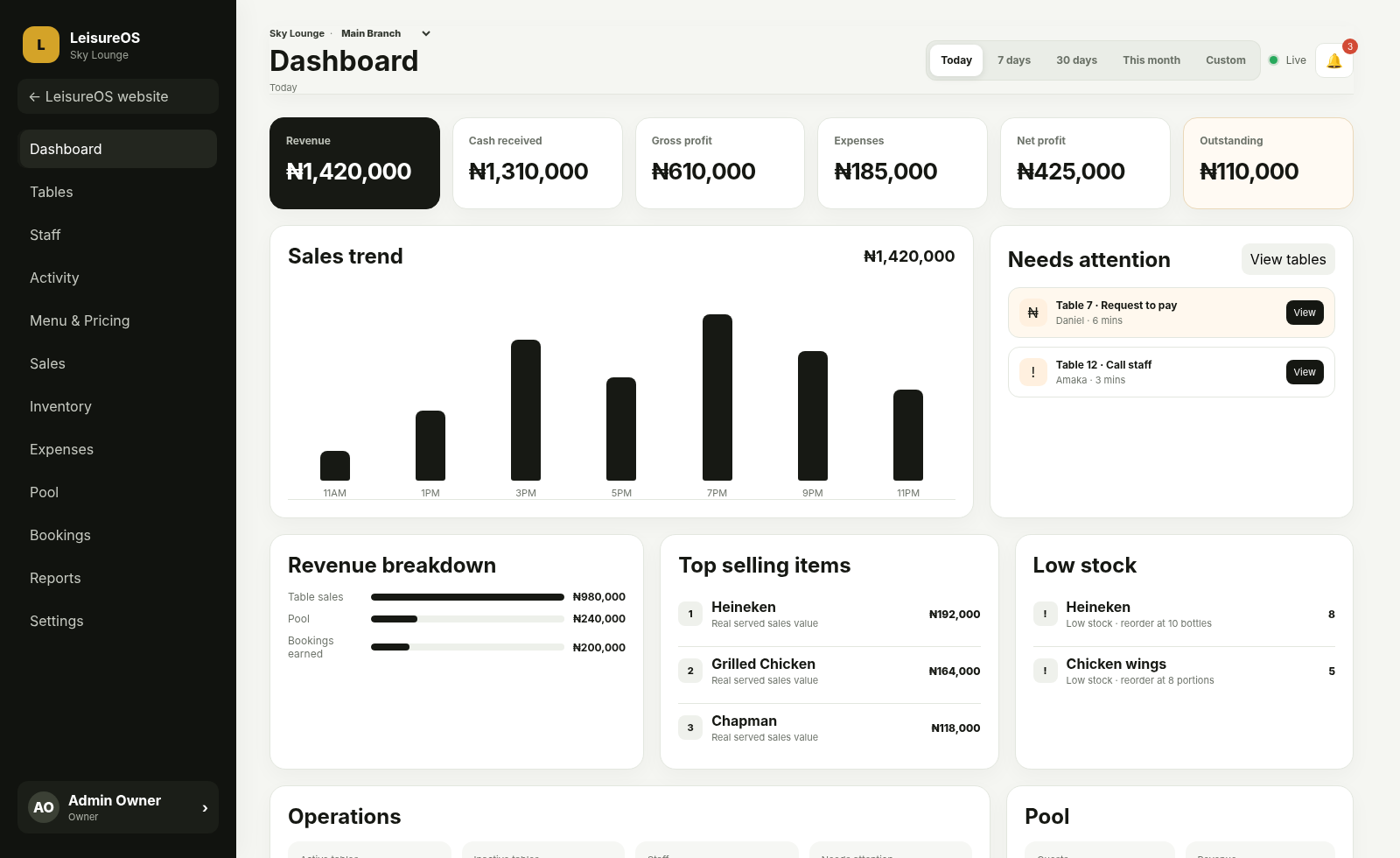Open the Reports section
1400x858 pixels.
(118, 578)
